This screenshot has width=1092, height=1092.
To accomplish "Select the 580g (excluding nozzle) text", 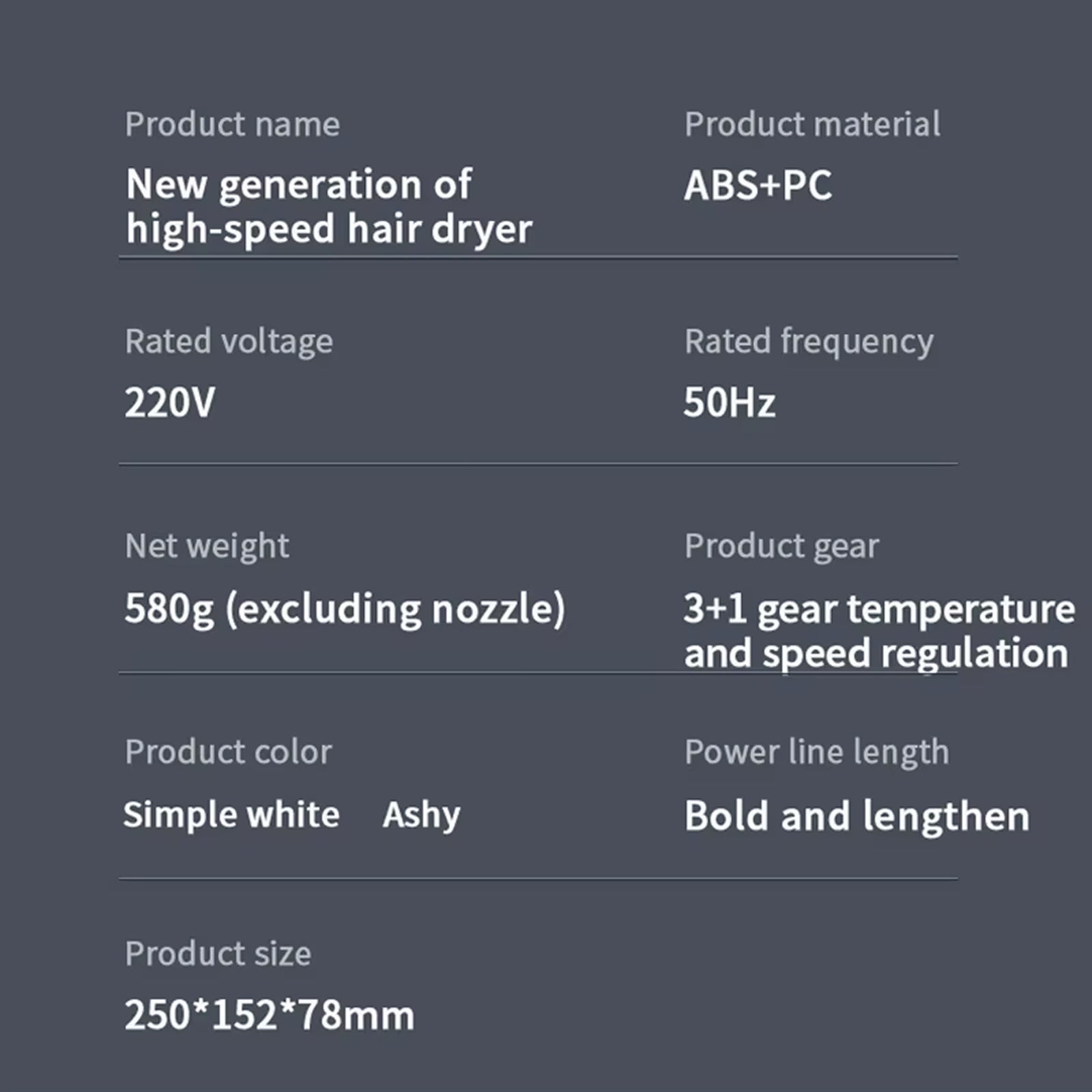I will tap(345, 609).
